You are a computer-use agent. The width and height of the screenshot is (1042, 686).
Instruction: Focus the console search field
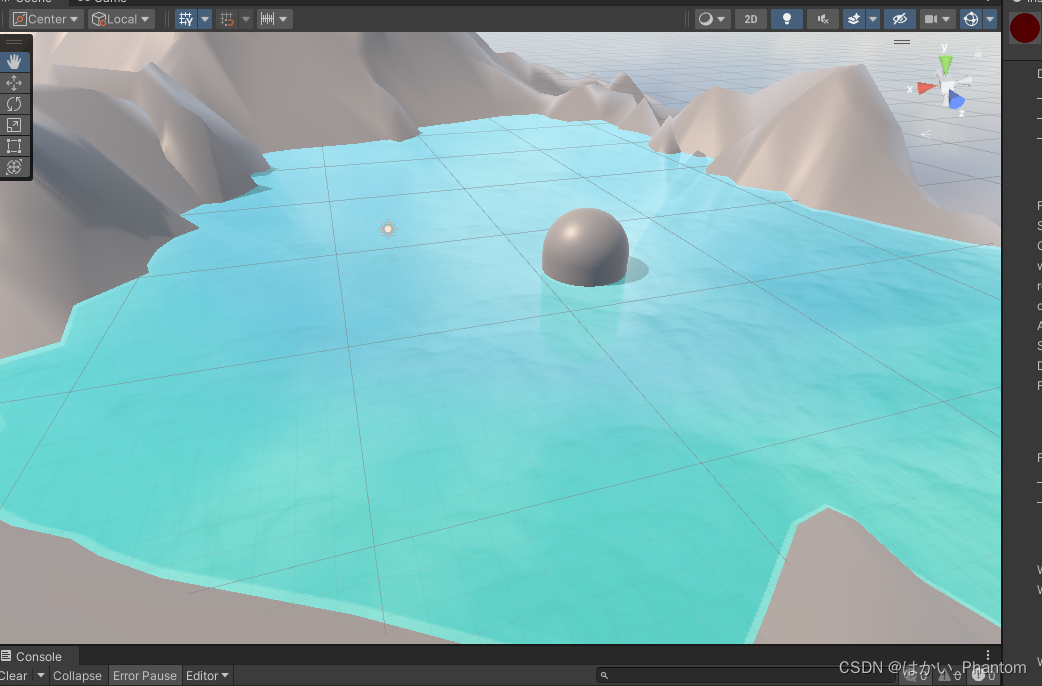click(x=744, y=675)
